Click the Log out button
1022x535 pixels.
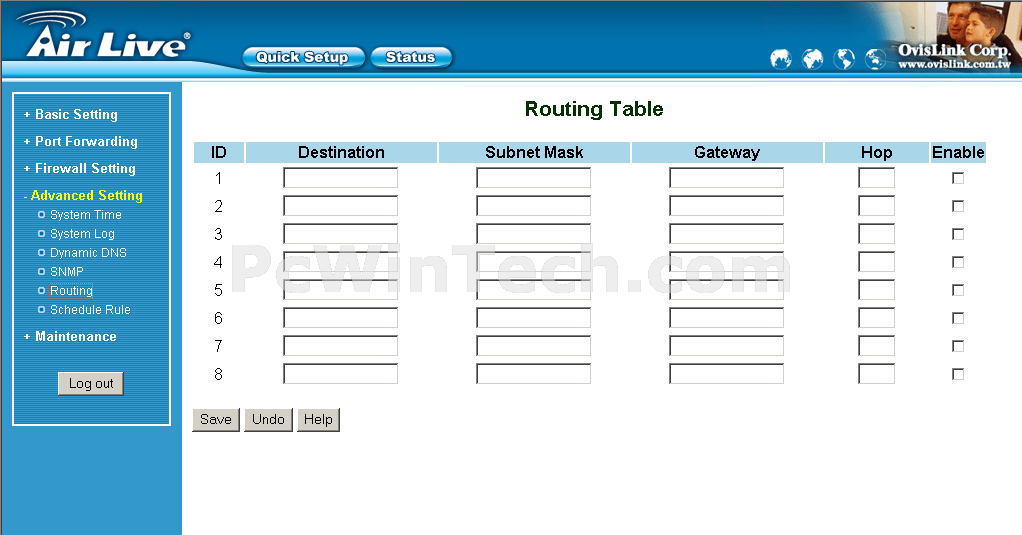click(x=91, y=383)
